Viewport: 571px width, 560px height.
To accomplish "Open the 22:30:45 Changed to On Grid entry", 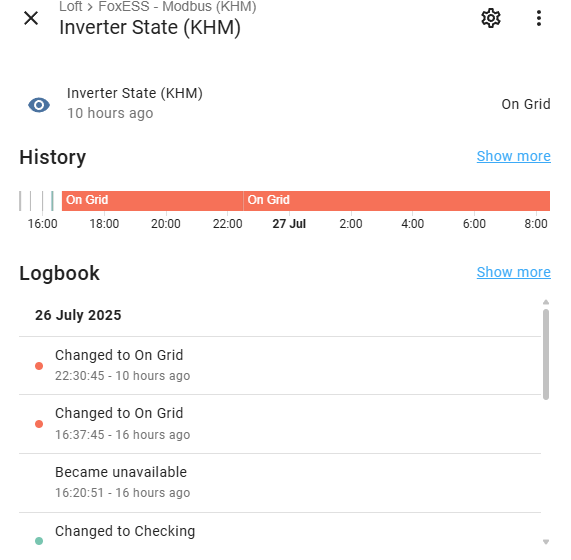I will tap(280, 365).
